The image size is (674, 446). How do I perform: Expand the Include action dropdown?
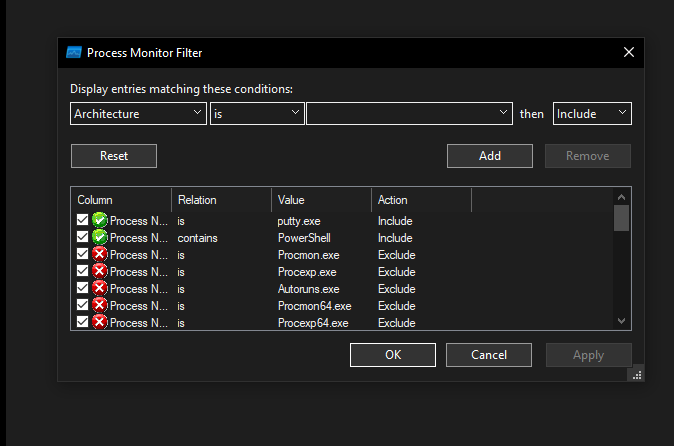point(592,114)
